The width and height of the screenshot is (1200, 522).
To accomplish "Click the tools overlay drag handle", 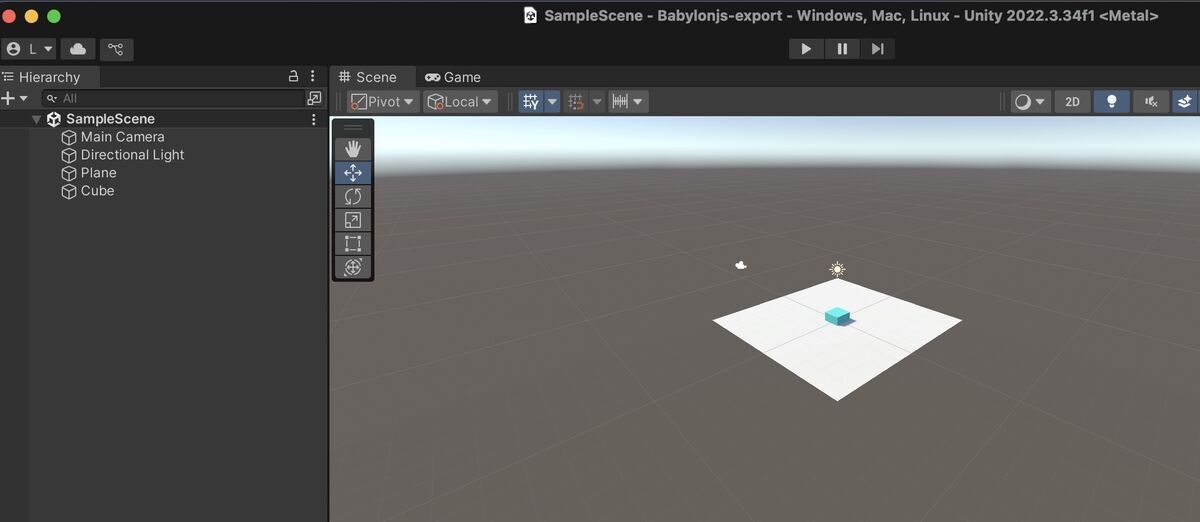I will 353,128.
